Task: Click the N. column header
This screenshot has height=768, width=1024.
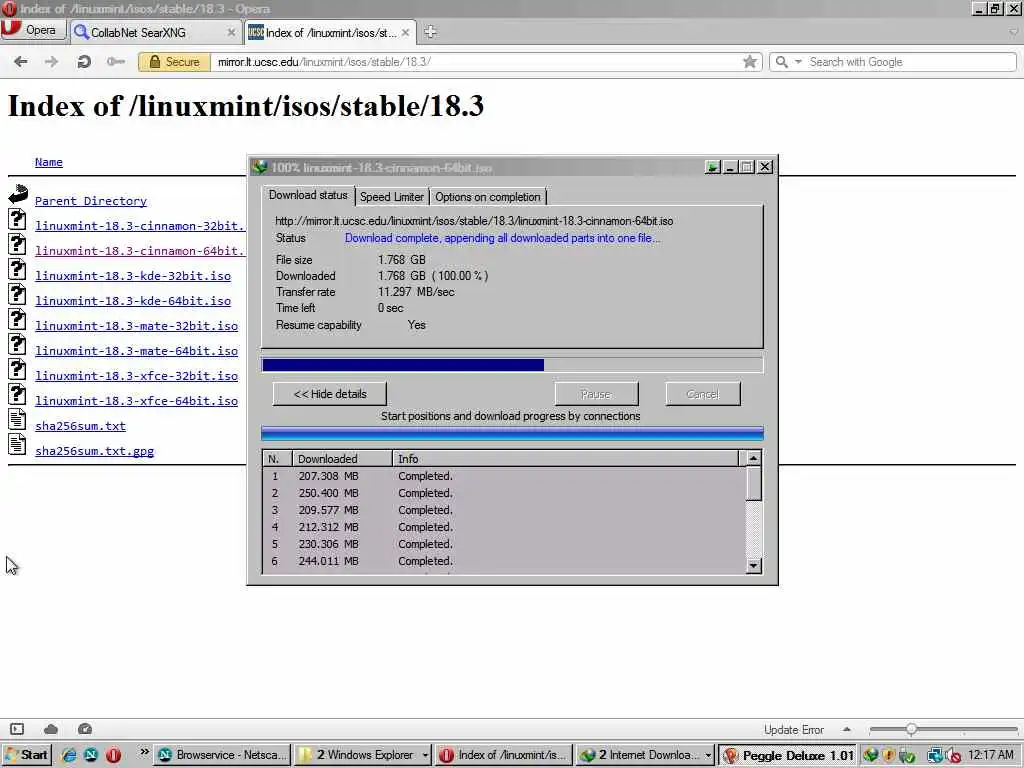Action: coord(278,458)
